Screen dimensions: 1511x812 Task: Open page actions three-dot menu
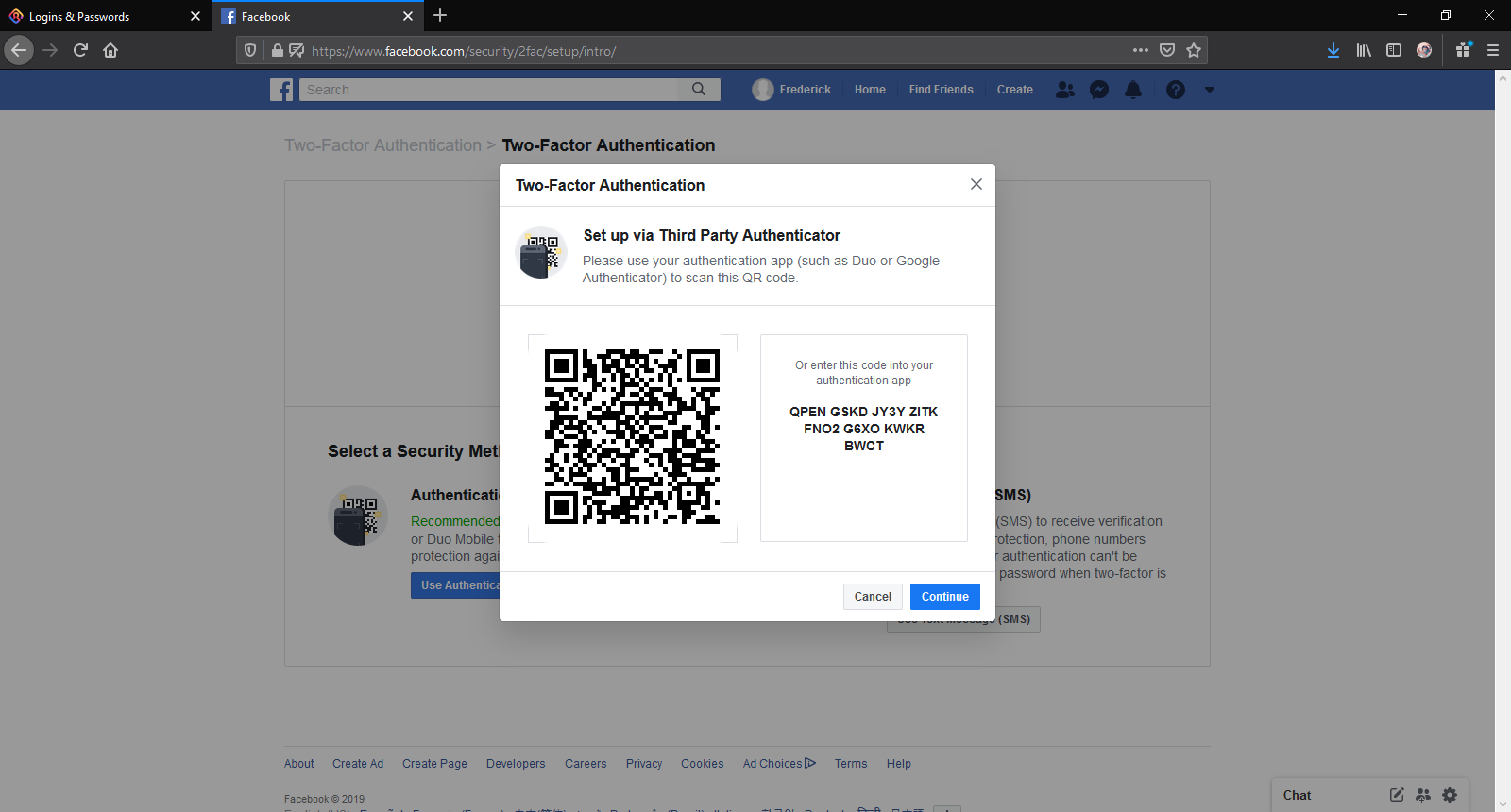pyautogui.click(x=1141, y=50)
